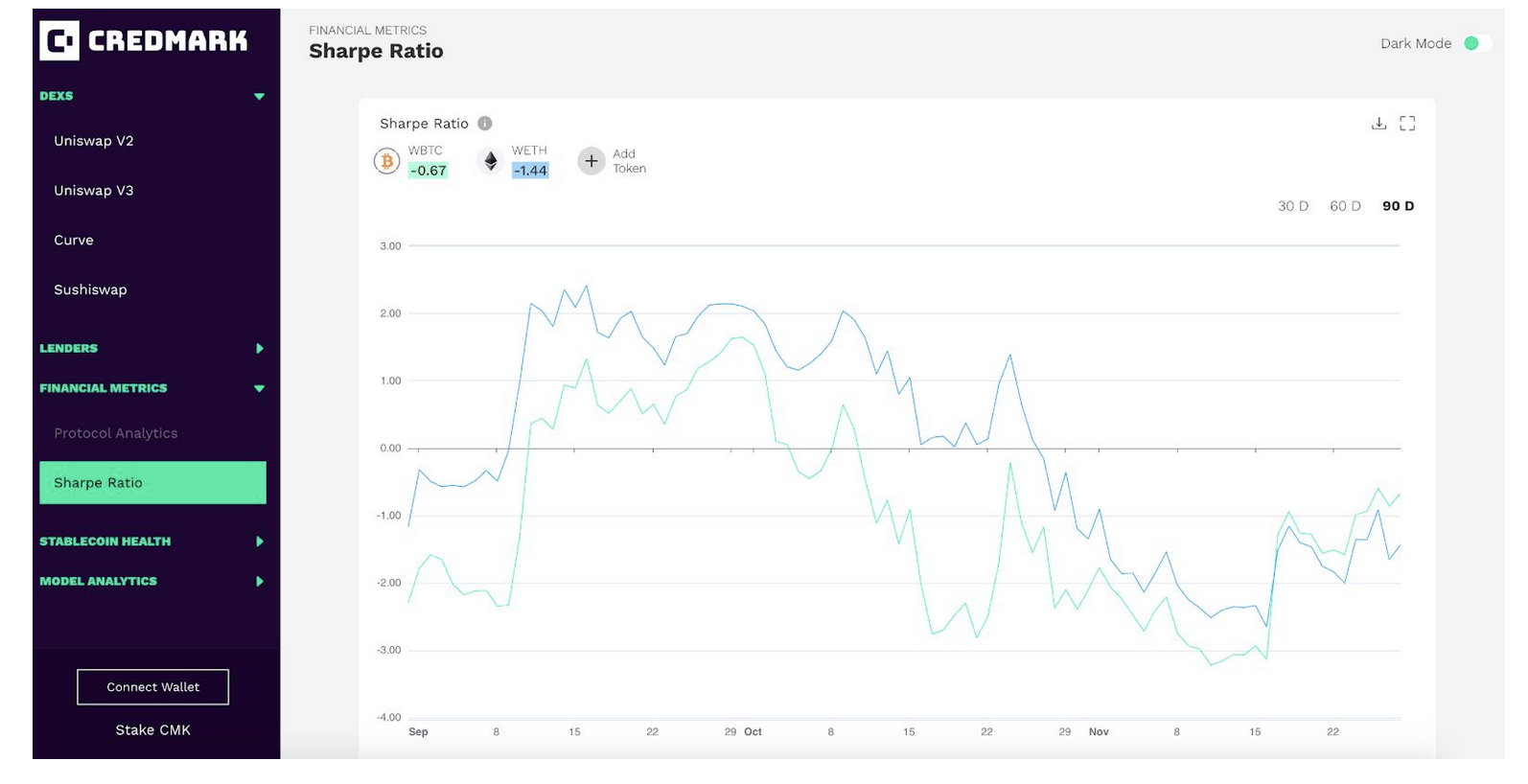Select the 90 D time range

pyautogui.click(x=1398, y=206)
